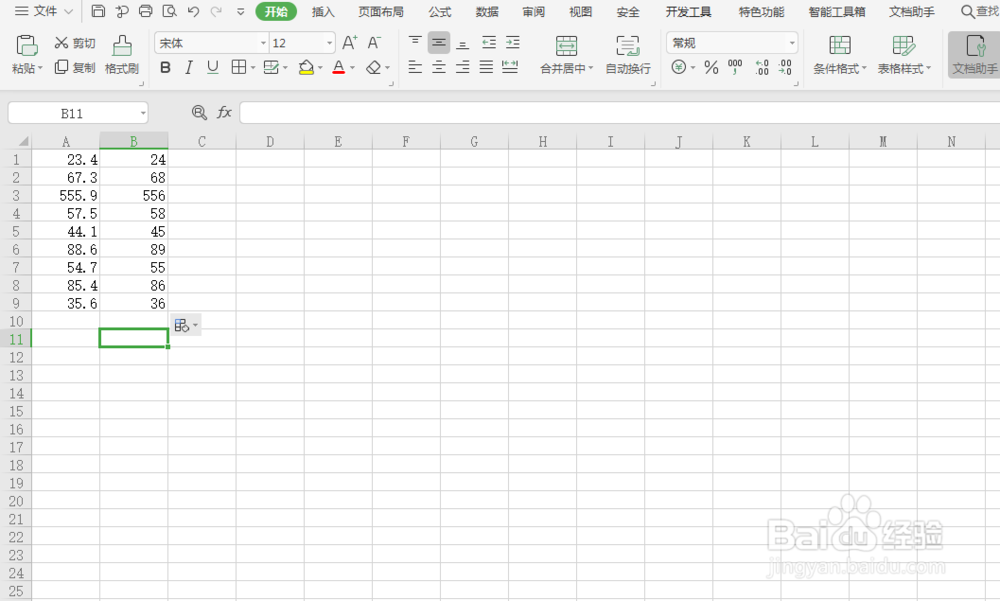
Task: Expand the Name Box dropdown
Action: click(143, 114)
